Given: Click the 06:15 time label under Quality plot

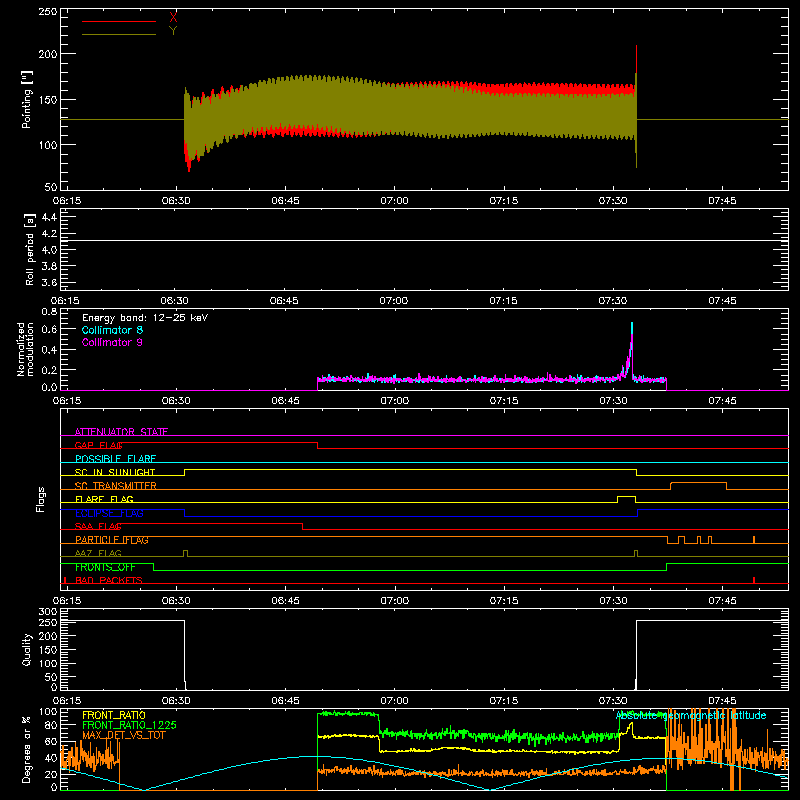Looking at the screenshot, I should (67, 701).
